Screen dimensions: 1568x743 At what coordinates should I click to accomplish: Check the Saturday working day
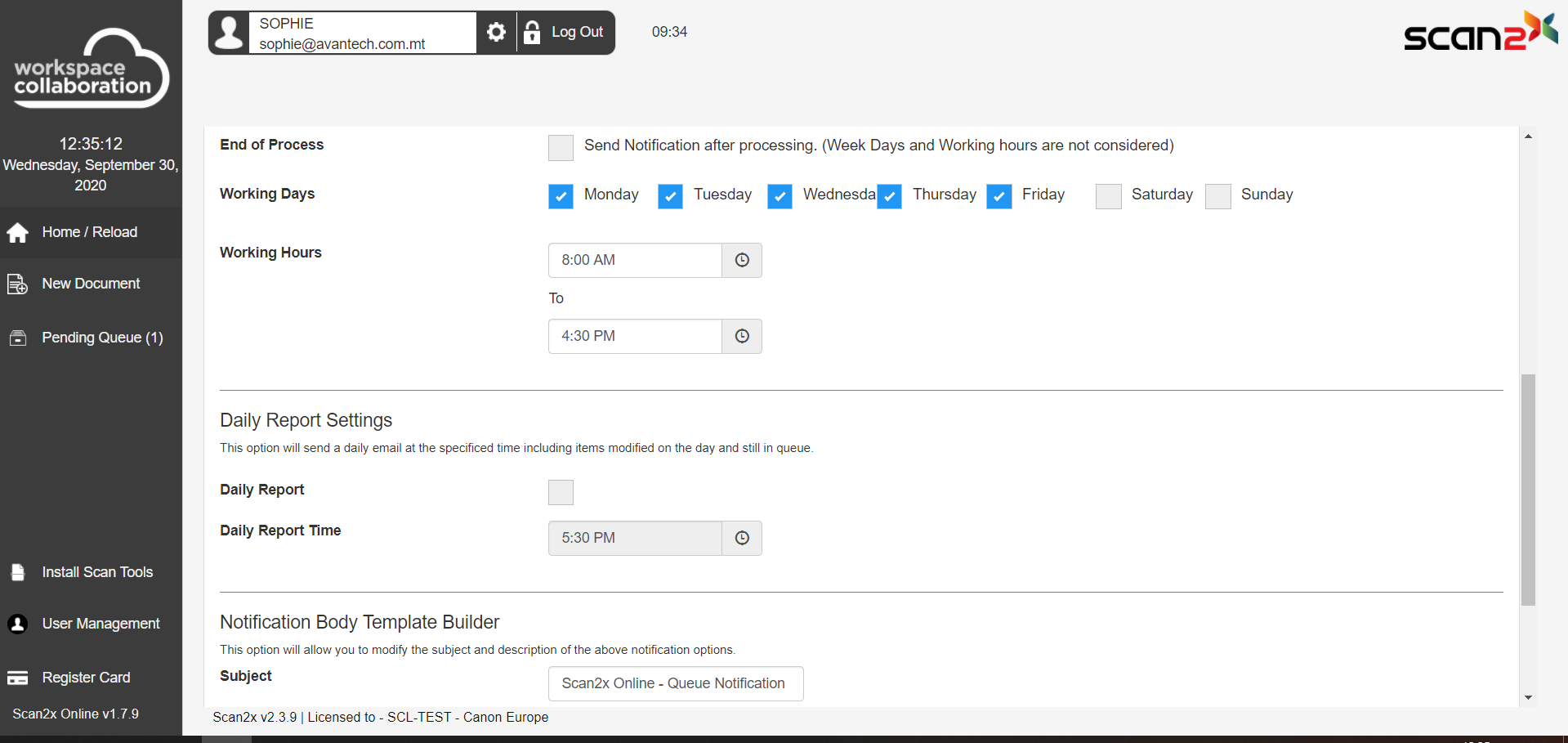click(1108, 196)
